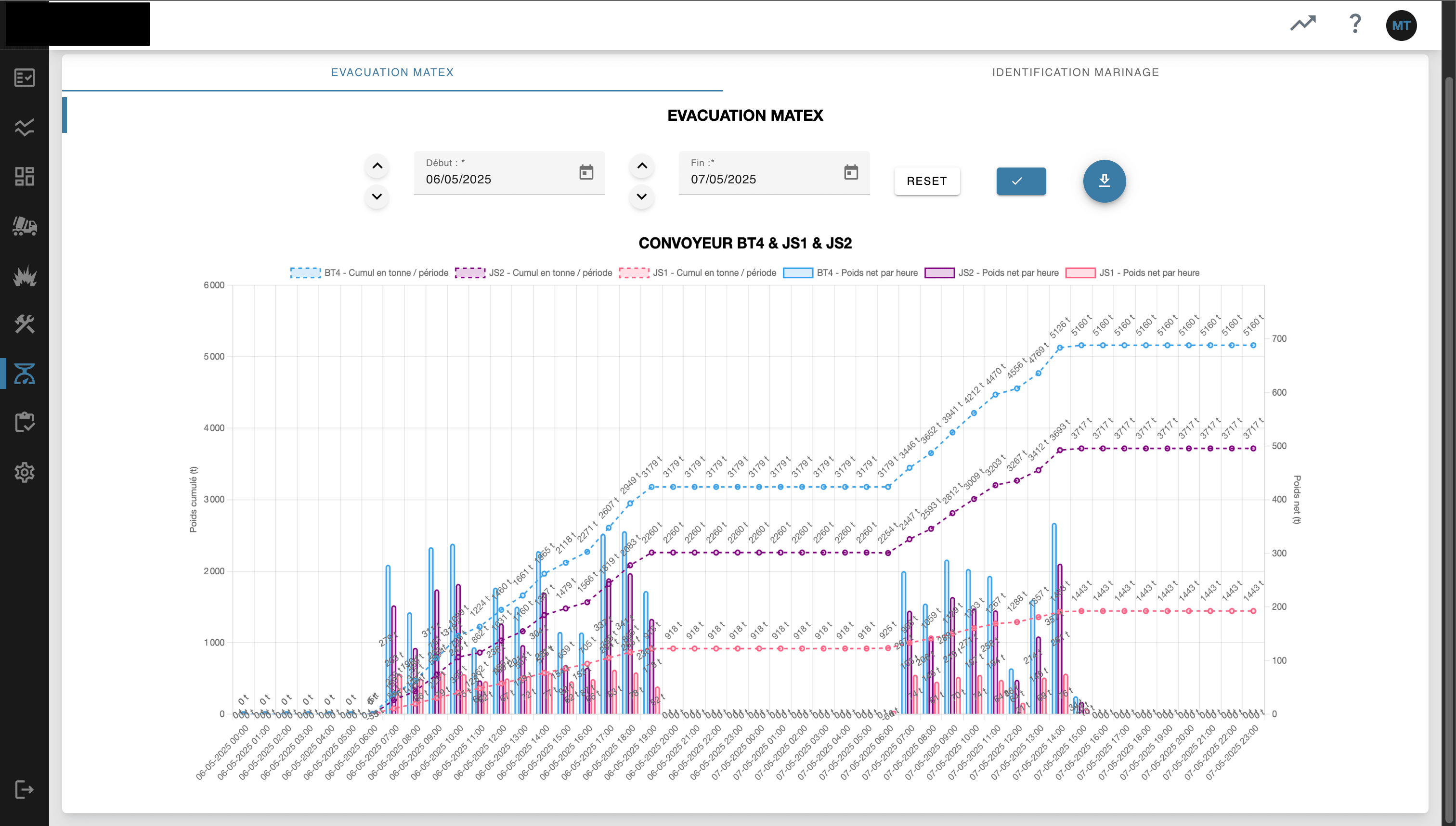The width and height of the screenshot is (1456, 826).
Task: Open calendar picker for Début field
Action: 586,172
